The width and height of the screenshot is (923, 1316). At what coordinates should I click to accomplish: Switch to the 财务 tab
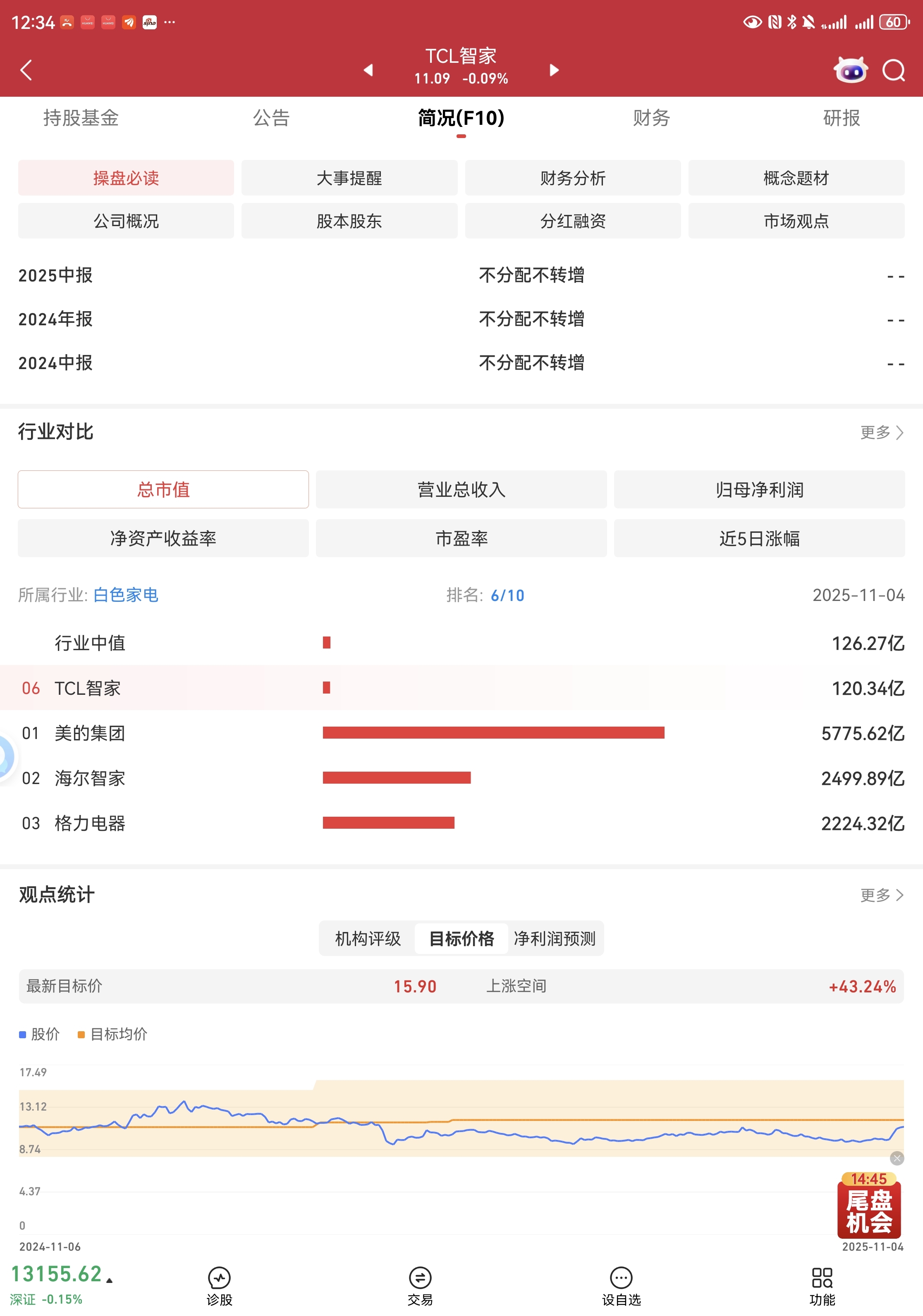coord(650,118)
